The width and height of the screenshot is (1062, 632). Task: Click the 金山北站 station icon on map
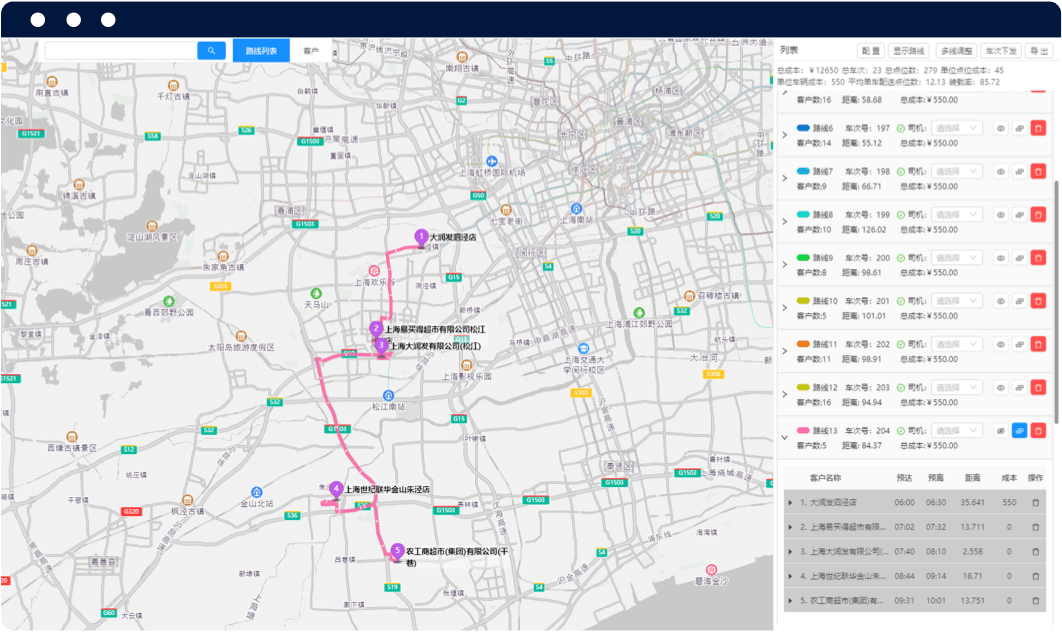point(257,492)
